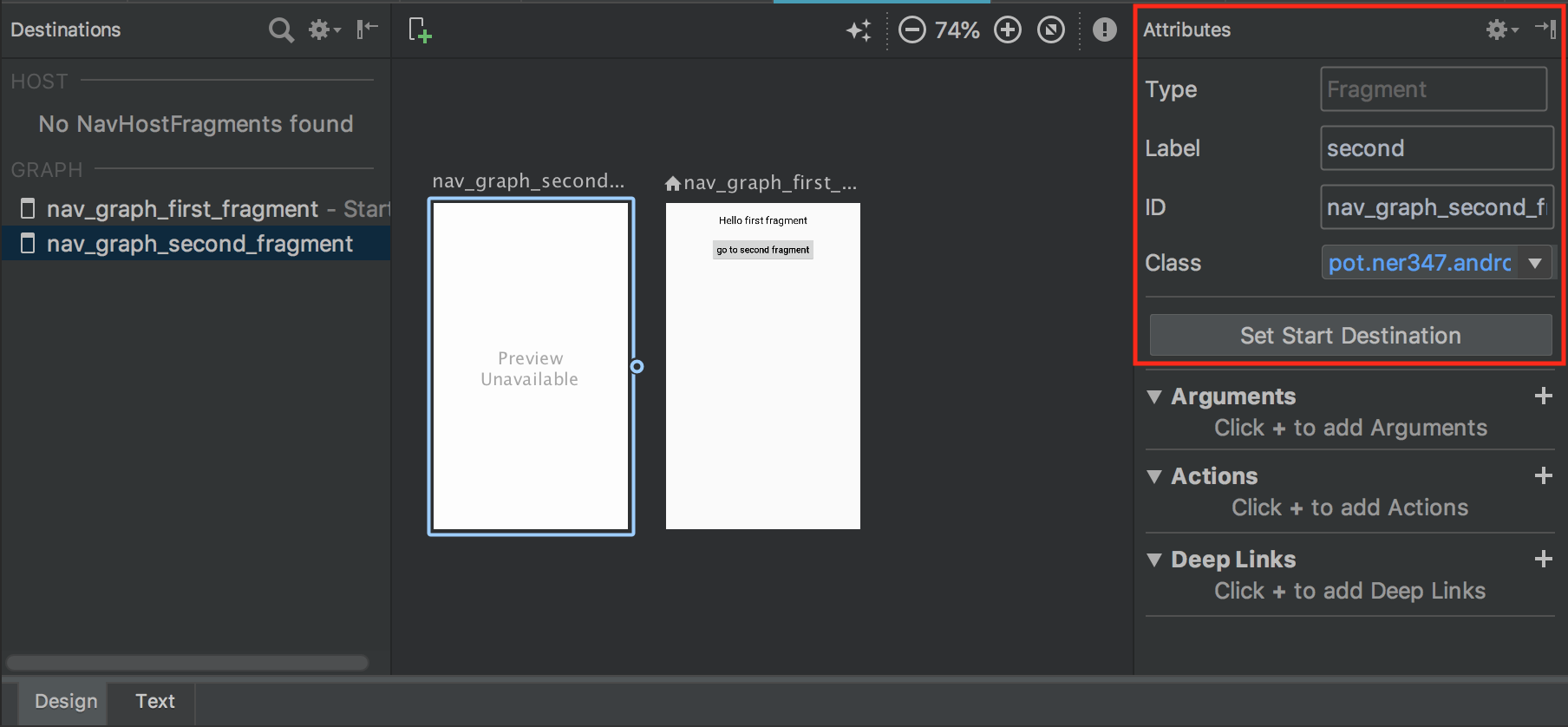The width and height of the screenshot is (1568, 727).
Task: Click the ID field with nav_graph_second_f
Action: click(1436, 207)
